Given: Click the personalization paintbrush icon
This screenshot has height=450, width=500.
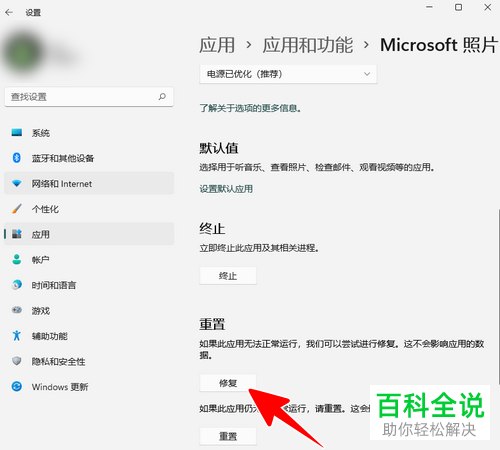Looking at the screenshot, I should coord(17,209).
